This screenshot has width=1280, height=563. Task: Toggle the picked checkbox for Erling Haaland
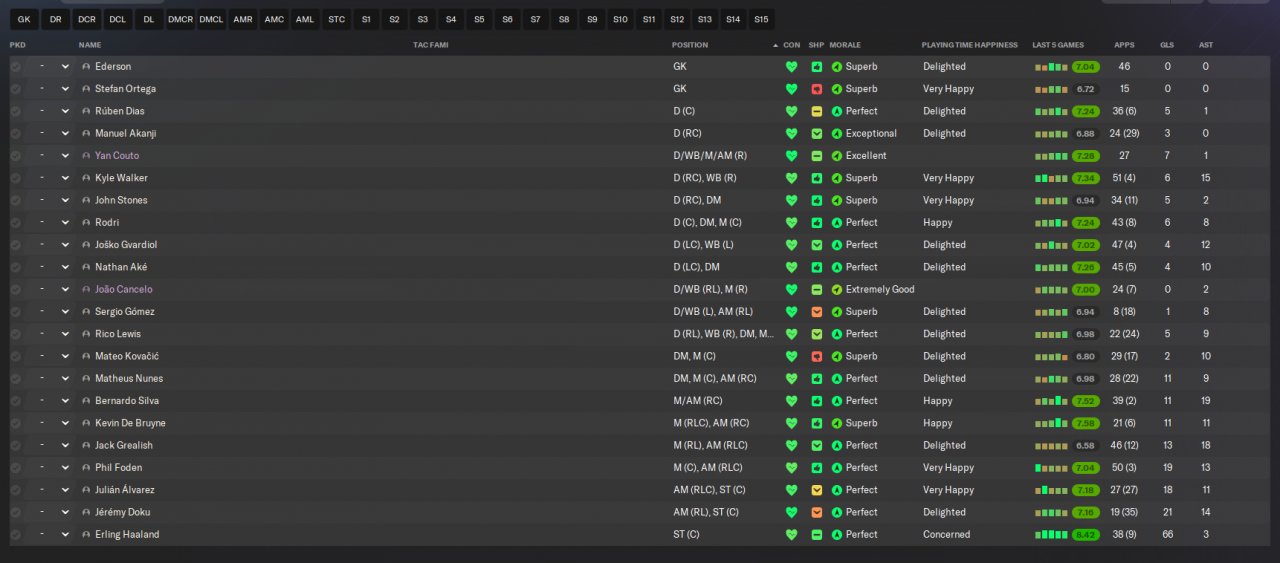point(15,534)
